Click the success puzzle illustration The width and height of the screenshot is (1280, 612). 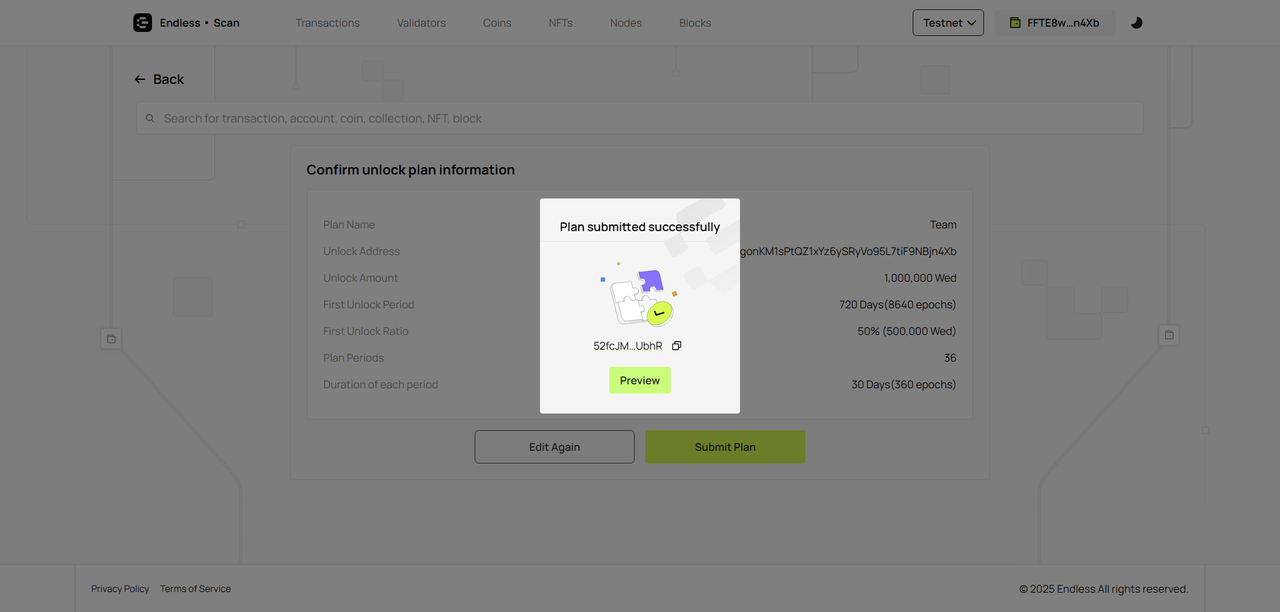[640, 296]
